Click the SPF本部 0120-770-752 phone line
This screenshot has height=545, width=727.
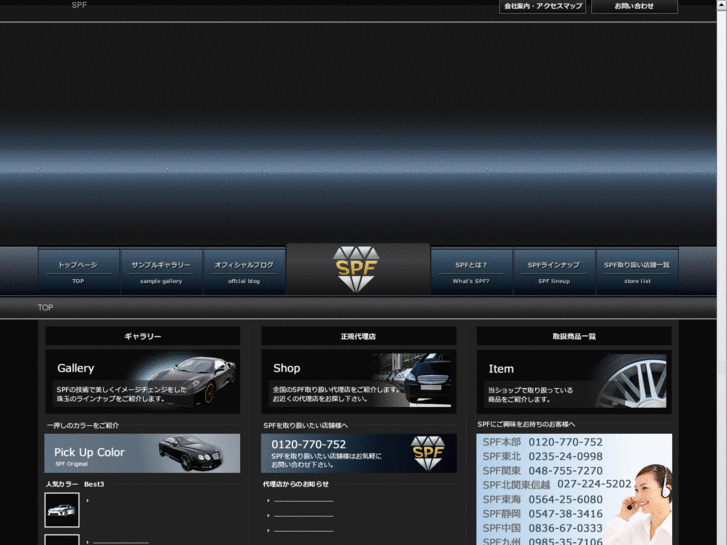point(542,442)
